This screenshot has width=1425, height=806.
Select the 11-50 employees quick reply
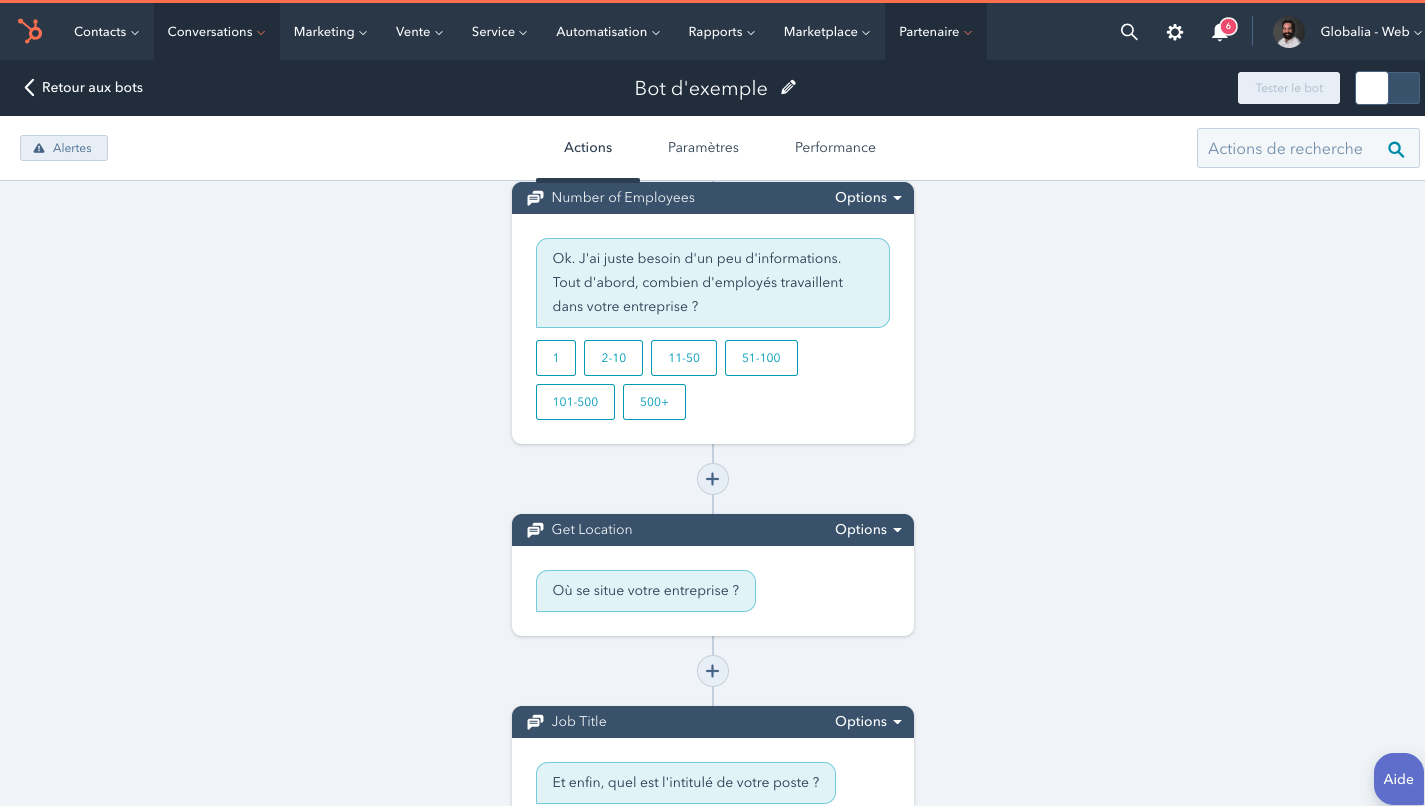(684, 358)
